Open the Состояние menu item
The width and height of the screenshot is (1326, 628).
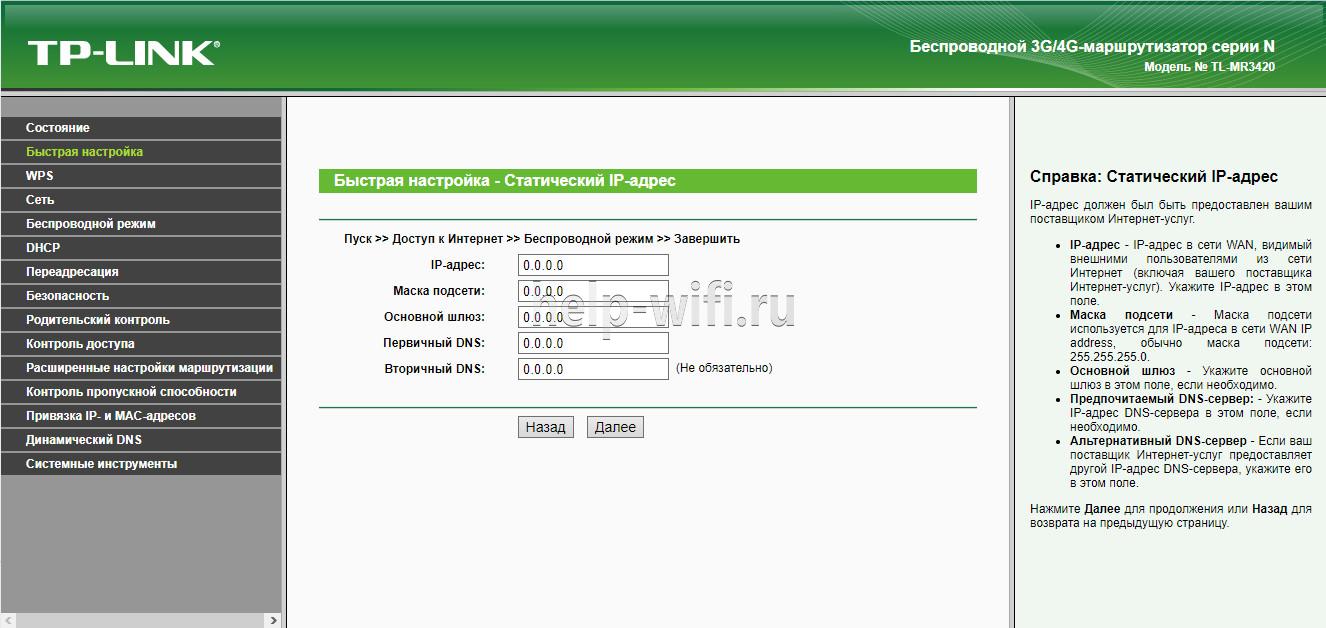click(x=141, y=128)
